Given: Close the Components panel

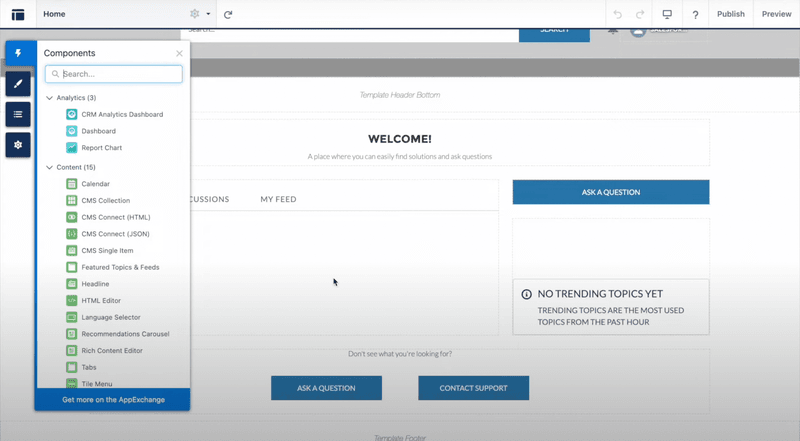Looking at the screenshot, I should [179, 53].
